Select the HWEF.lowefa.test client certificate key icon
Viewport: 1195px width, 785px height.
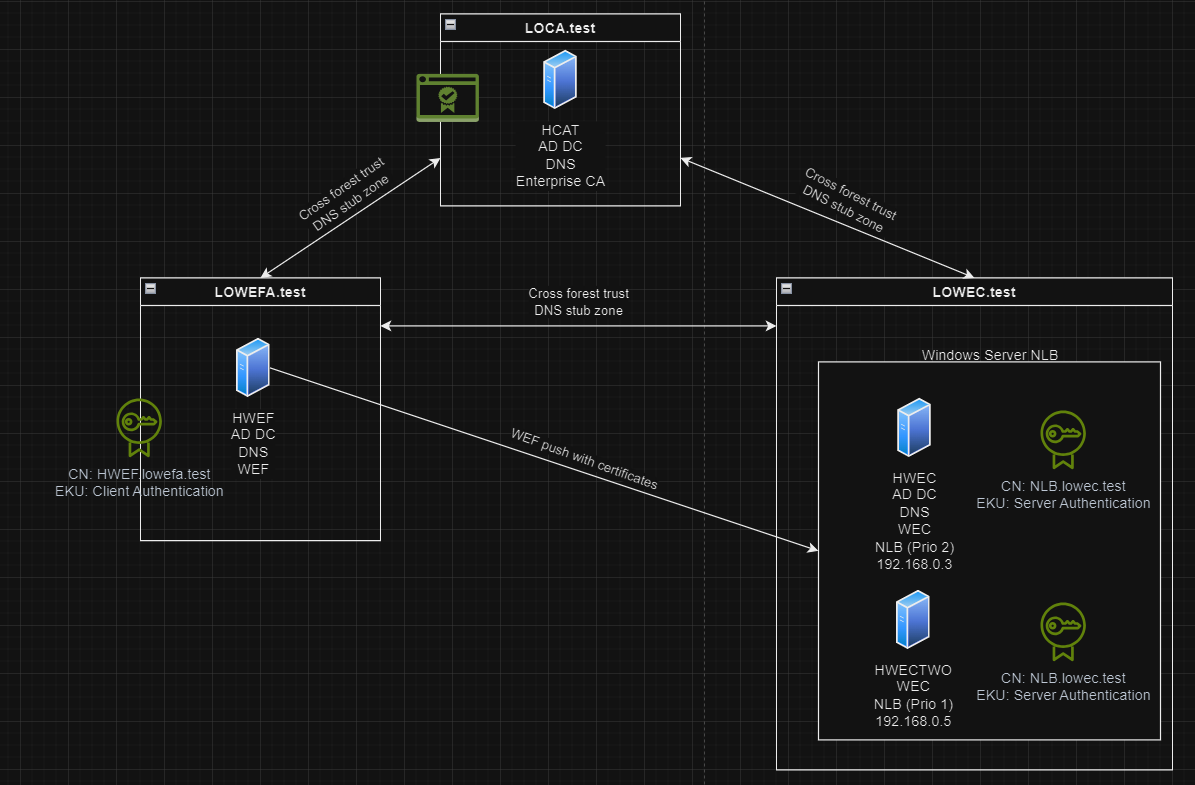click(139, 427)
